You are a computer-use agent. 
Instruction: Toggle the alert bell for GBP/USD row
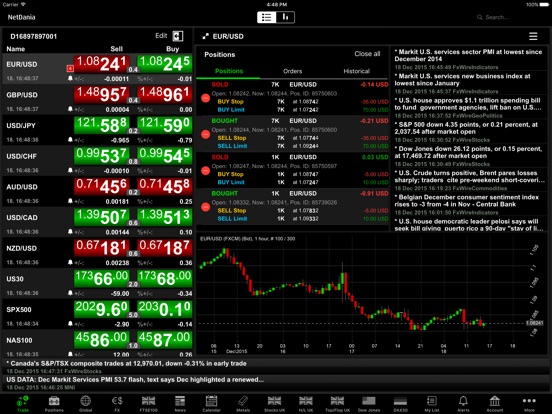pos(70,109)
